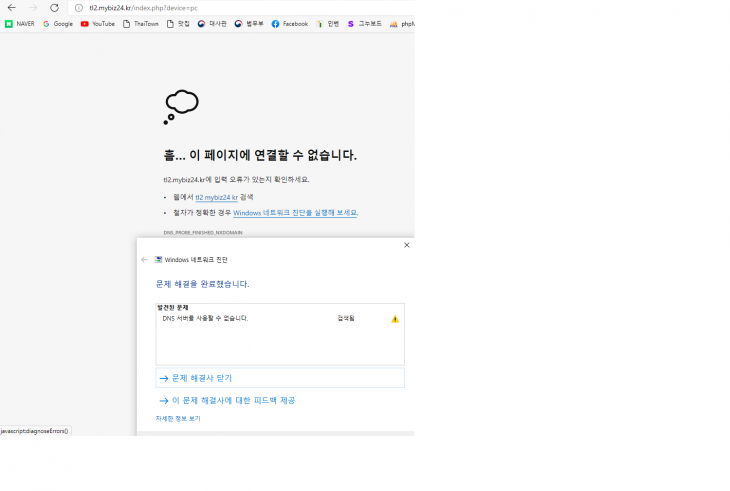The height and width of the screenshot is (491, 730).
Task: Click the DNS_PROBE_FINISHED_NXDOMAIN error code
Action: coord(203,232)
